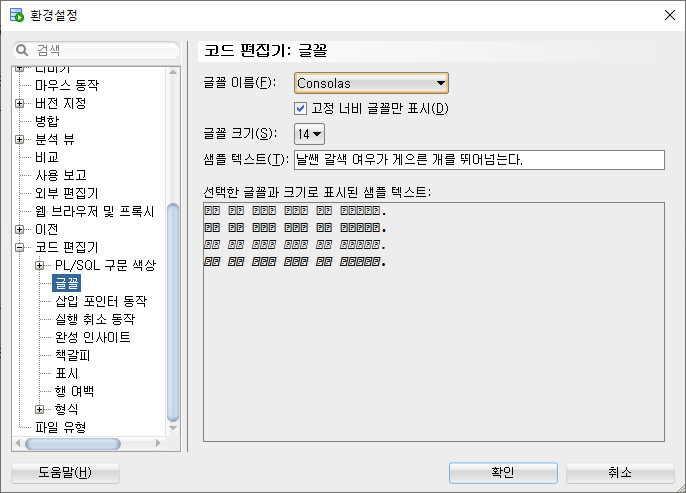
Task: Click the 확인 button
Action: 503,472
